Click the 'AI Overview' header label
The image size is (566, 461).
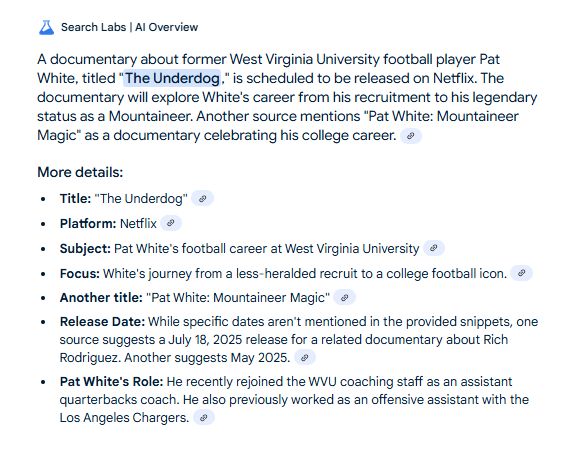click(166, 27)
